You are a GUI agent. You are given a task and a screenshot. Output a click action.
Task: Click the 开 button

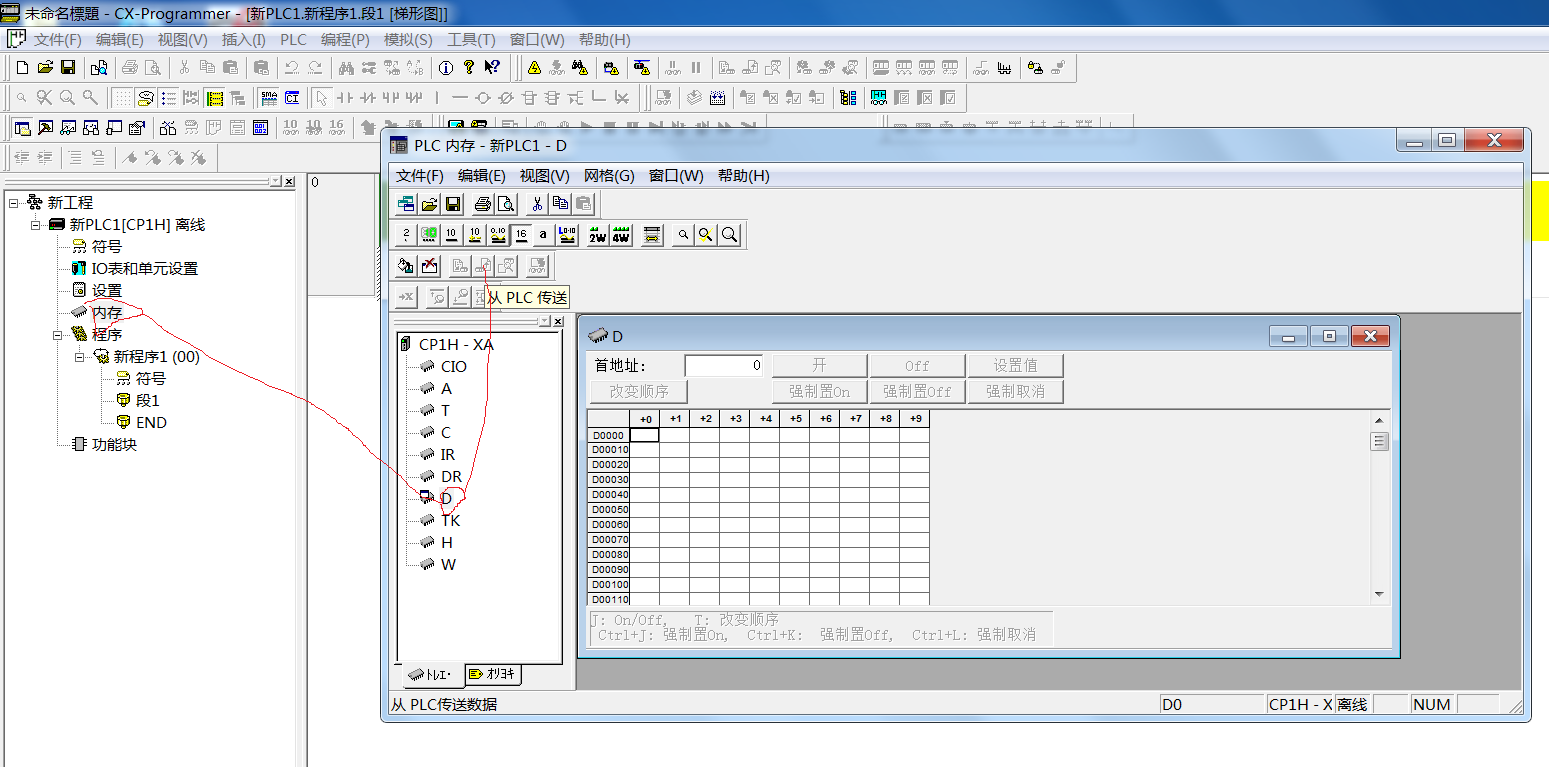(x=819, y=366)
